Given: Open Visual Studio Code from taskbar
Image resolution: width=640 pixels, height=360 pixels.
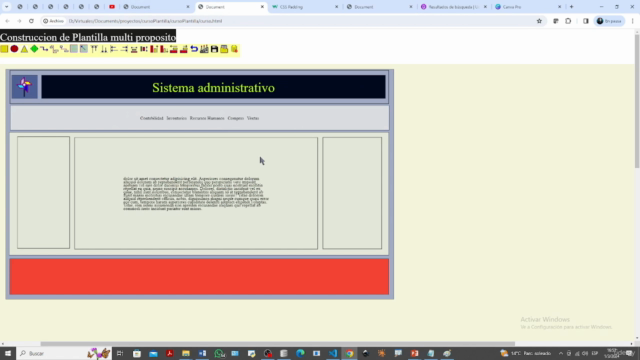Looking at the screenshot, I should click(333, 353).
